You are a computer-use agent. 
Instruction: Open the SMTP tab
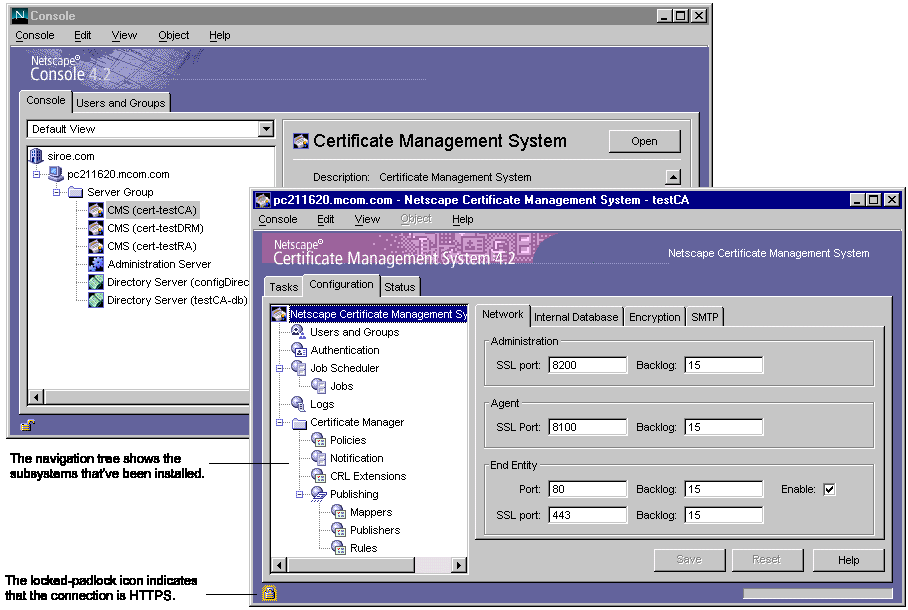(x=705, y=317)
